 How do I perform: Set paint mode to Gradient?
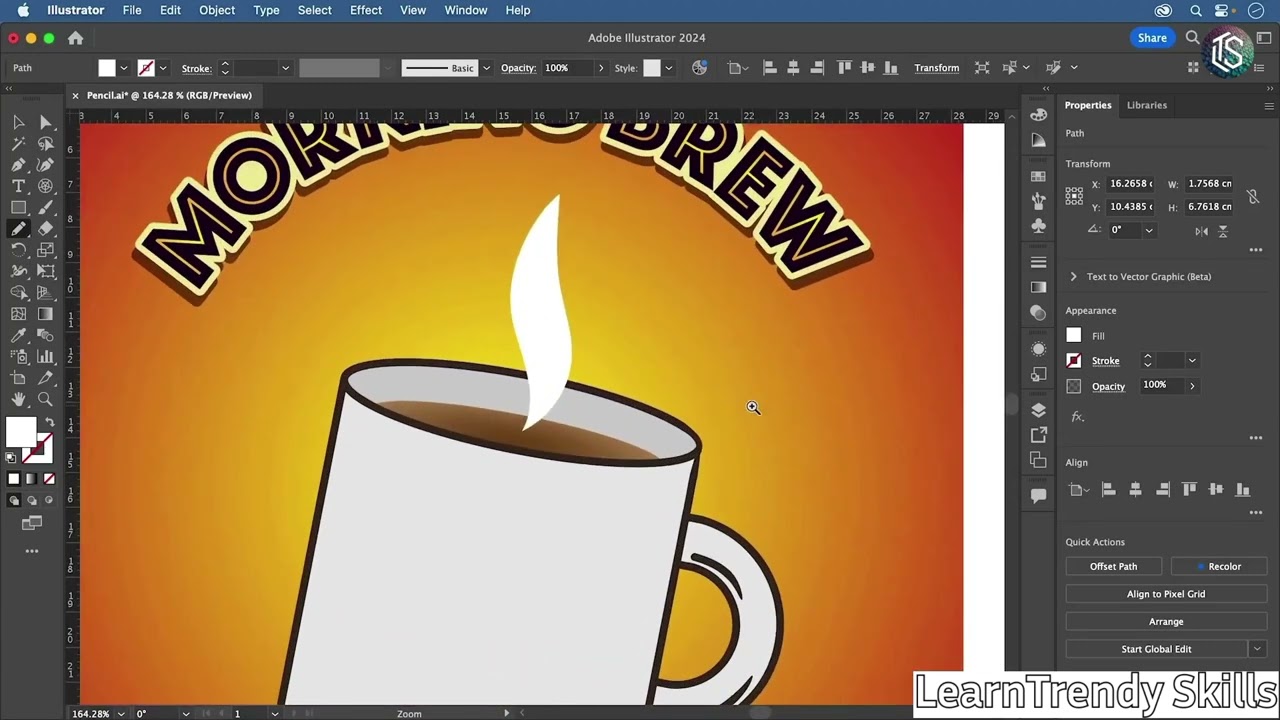pyautogui.click(x=31, y=479)
